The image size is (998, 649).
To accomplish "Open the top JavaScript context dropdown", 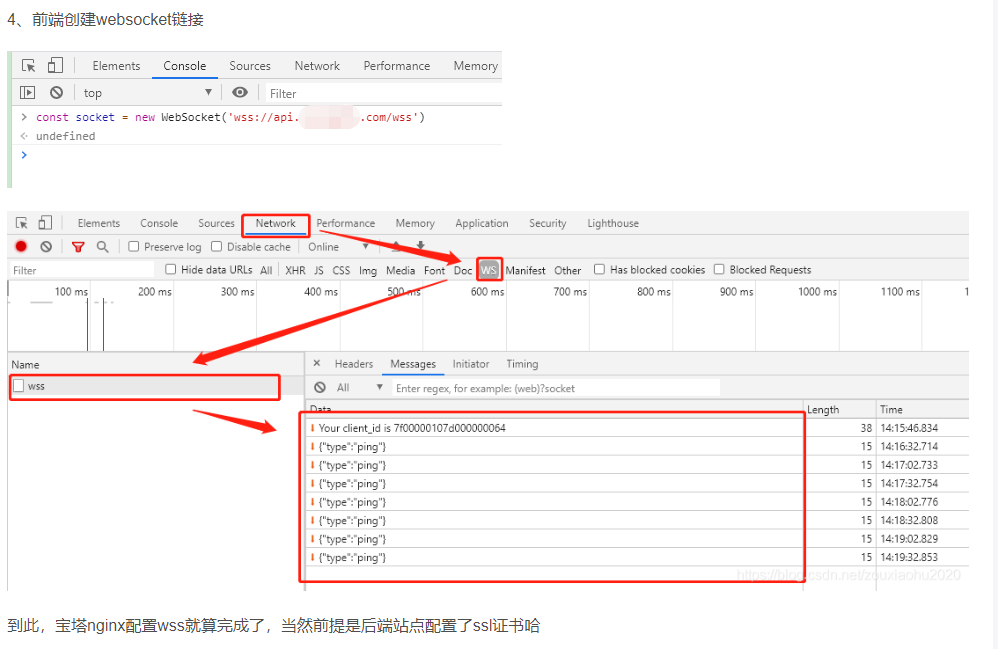I will point(148,93).
